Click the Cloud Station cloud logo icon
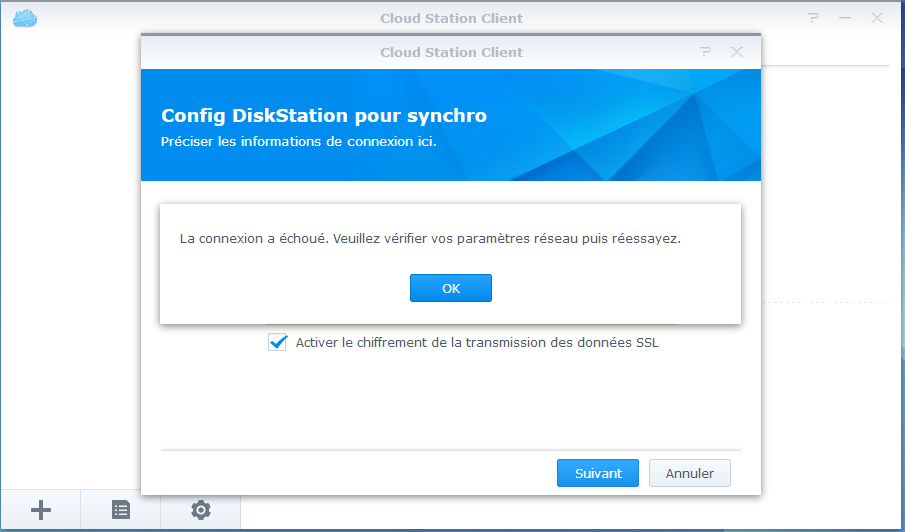This screenshot has height=532, width=905. [x=25, y=18]
